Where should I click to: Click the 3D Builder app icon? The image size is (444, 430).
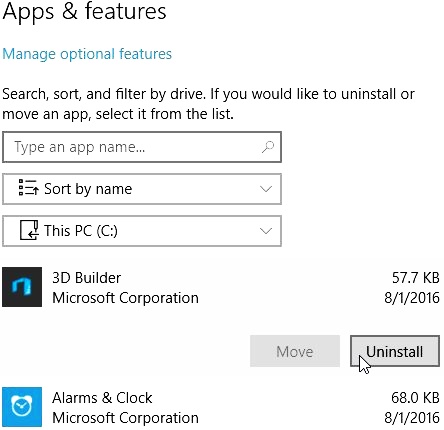click(x=22, y=287)
